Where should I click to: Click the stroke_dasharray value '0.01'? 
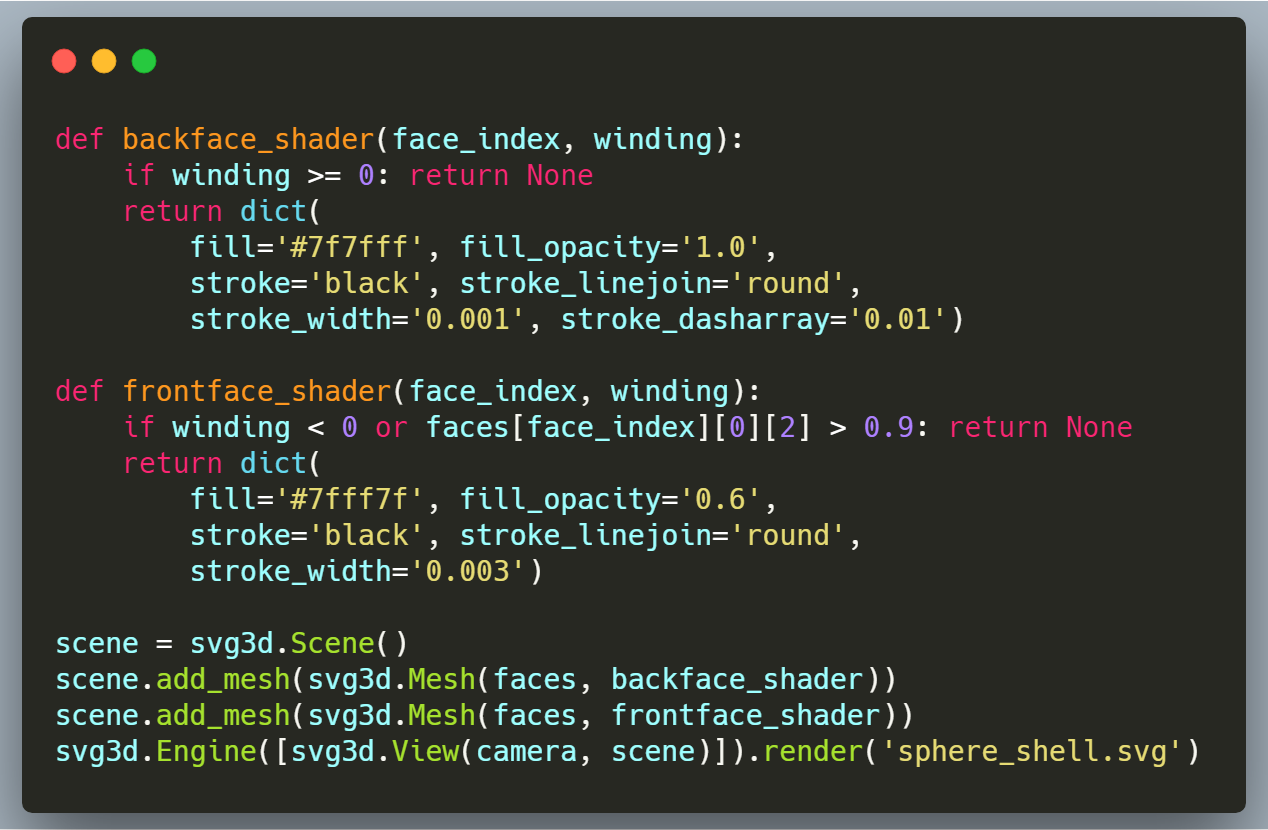coord(897,319)
